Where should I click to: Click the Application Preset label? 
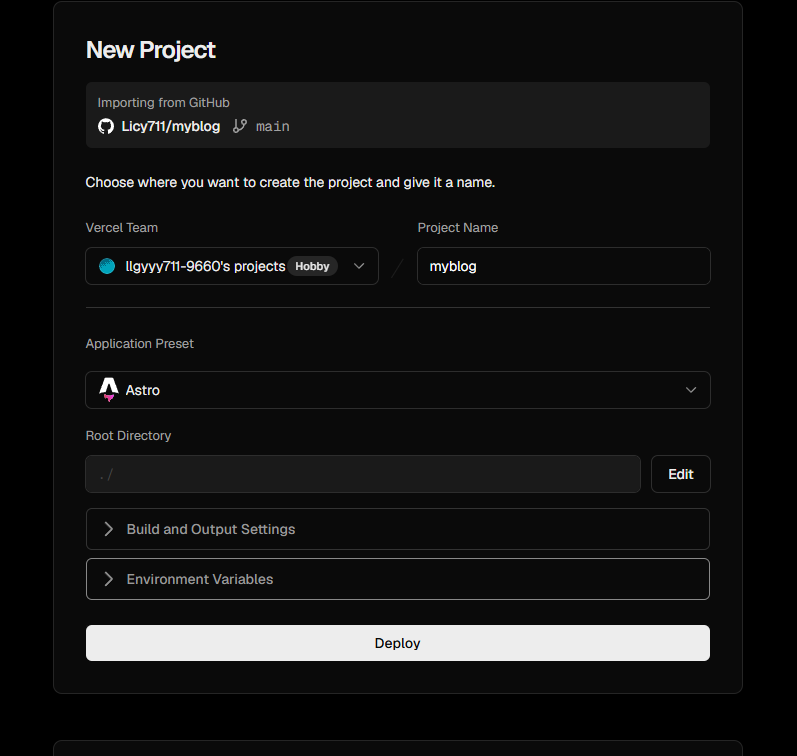[x=139, y=344]
